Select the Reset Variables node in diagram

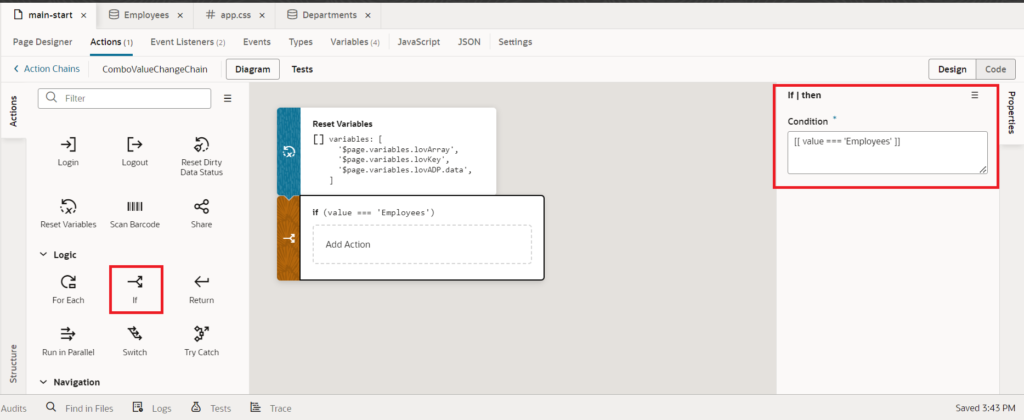[387, 152]
